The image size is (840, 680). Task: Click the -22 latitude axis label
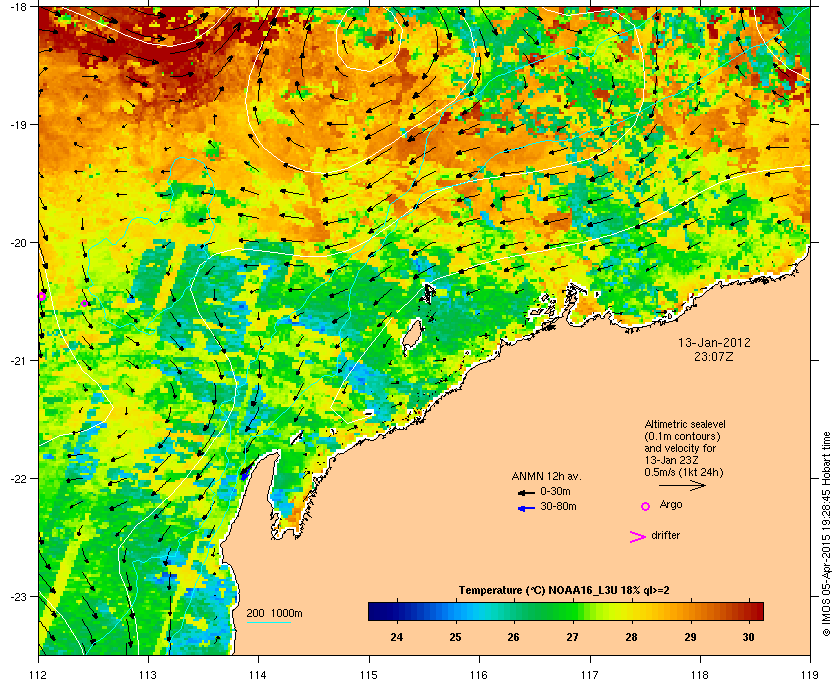(x=18, y=478)
